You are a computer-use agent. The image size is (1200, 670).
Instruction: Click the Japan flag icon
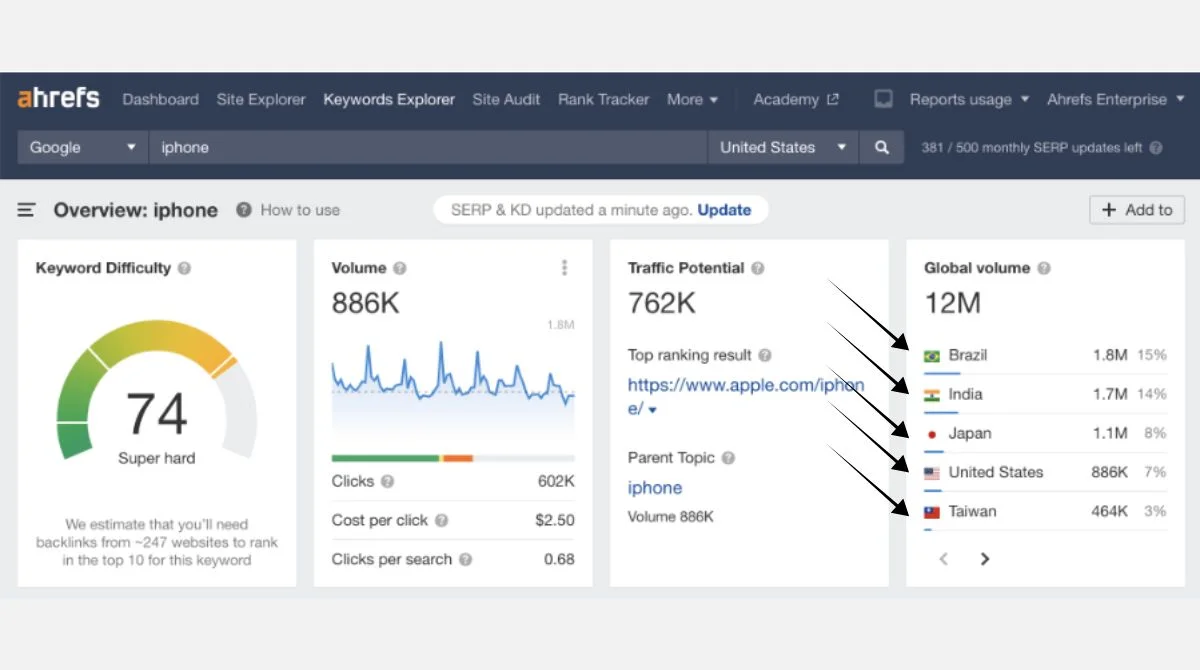932,434
